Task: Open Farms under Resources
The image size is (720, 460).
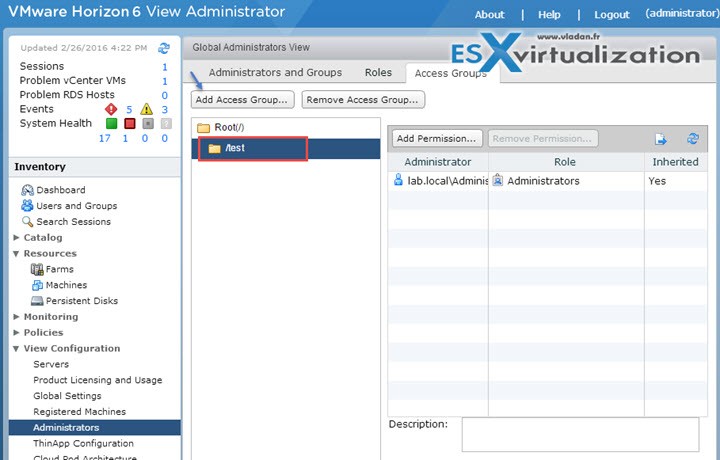Action: point(60,269)
